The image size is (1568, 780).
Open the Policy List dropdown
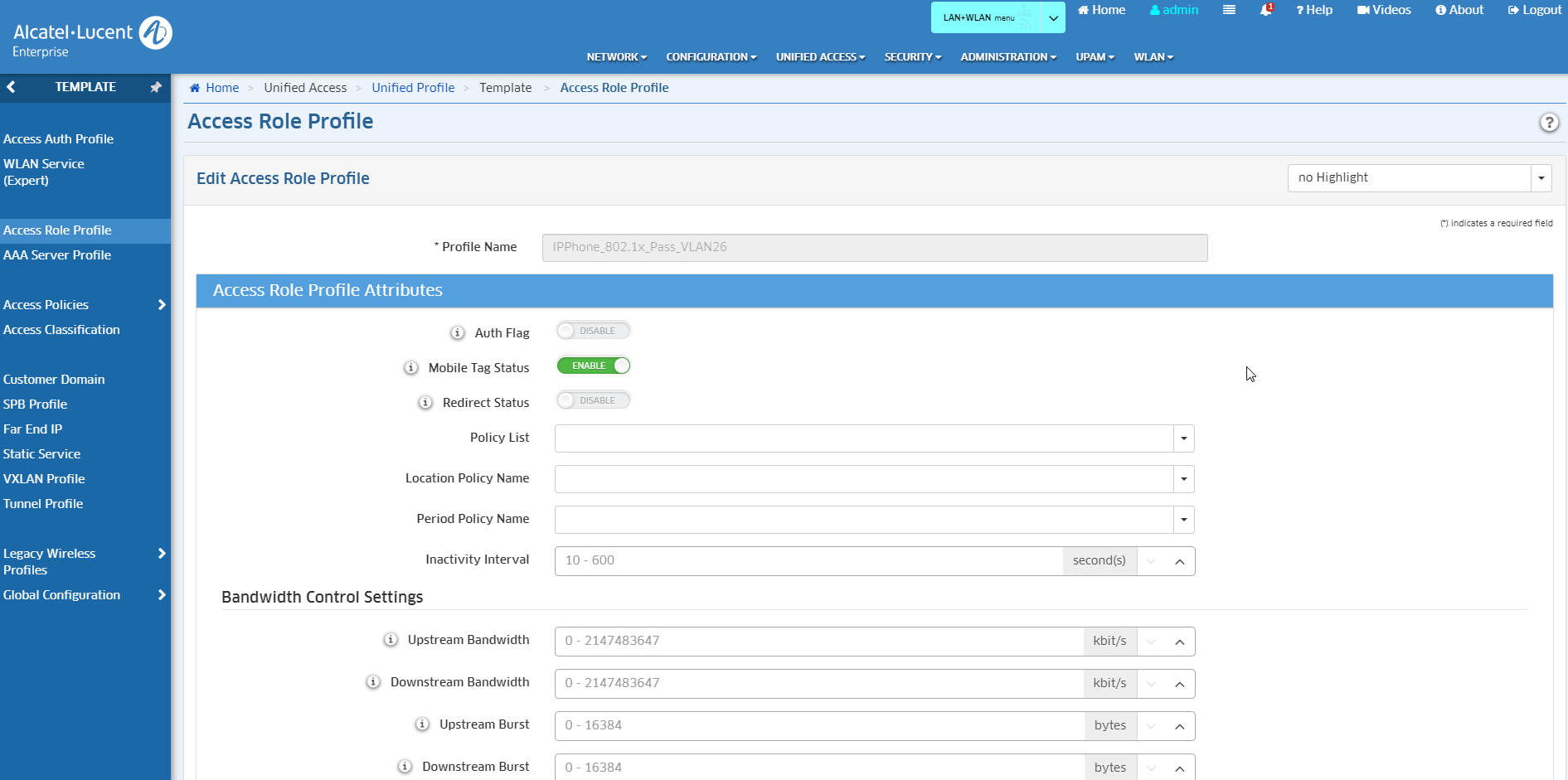tap(1183, 438)
